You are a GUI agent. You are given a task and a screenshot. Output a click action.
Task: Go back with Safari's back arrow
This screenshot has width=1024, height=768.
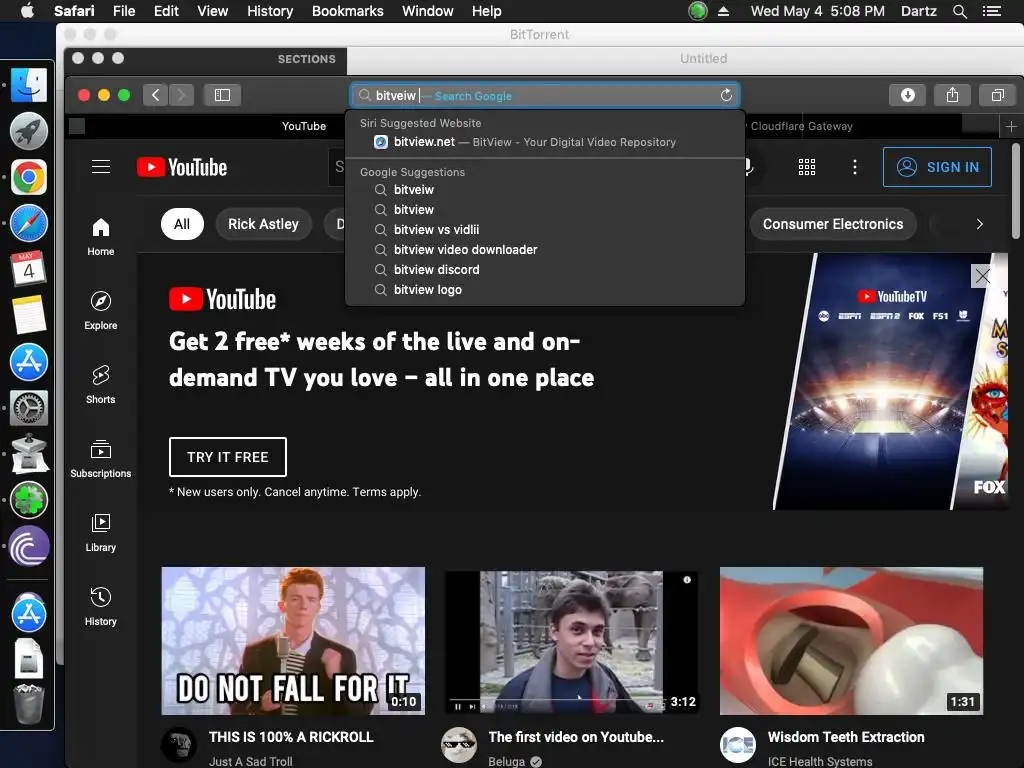[155, 95]
